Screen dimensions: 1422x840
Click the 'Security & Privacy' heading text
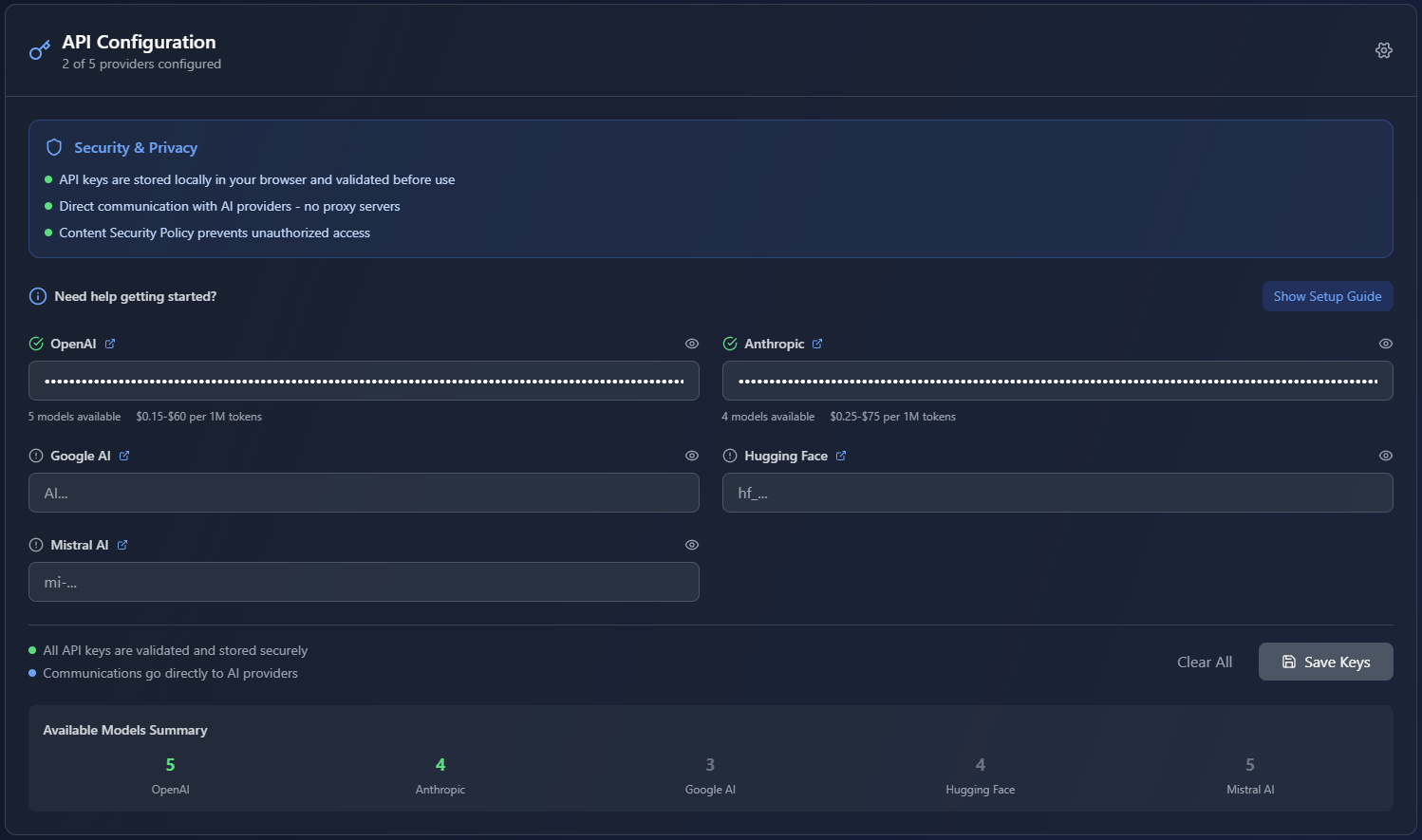[136, 147]
